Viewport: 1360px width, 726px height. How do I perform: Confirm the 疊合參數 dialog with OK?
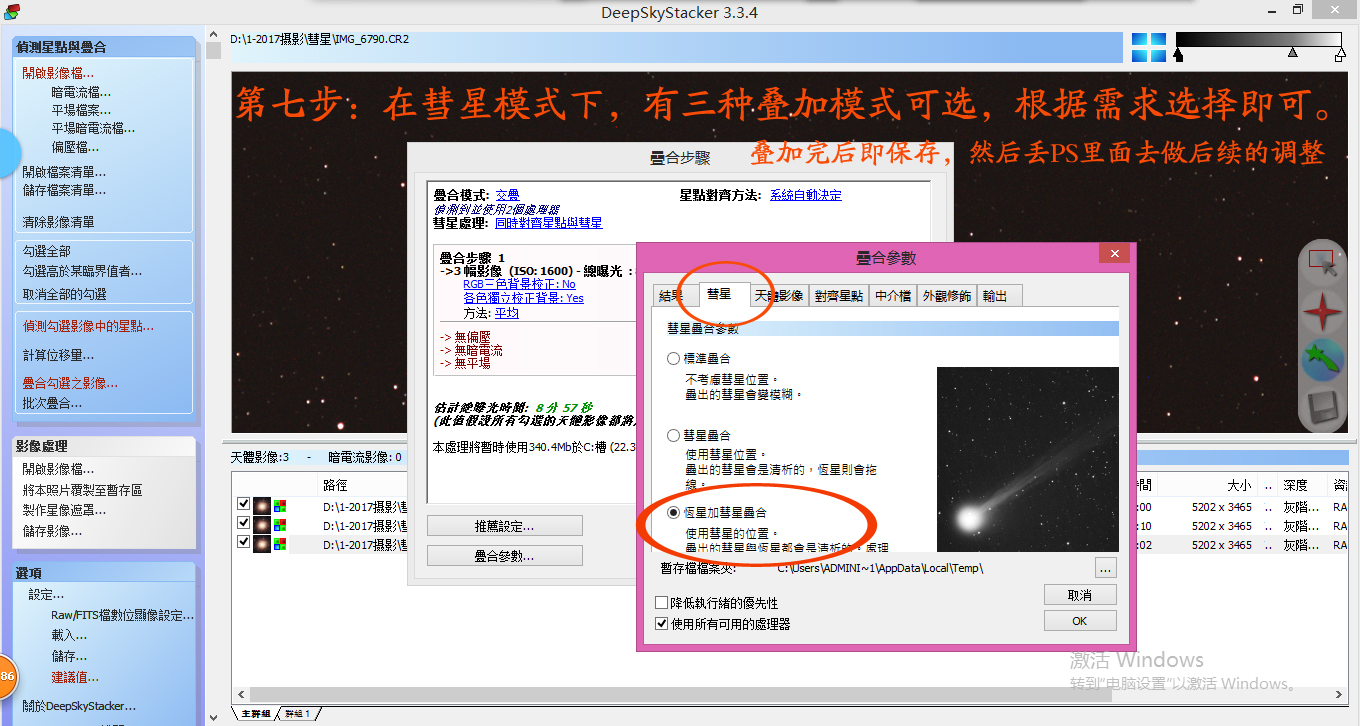coord(1079,621)
